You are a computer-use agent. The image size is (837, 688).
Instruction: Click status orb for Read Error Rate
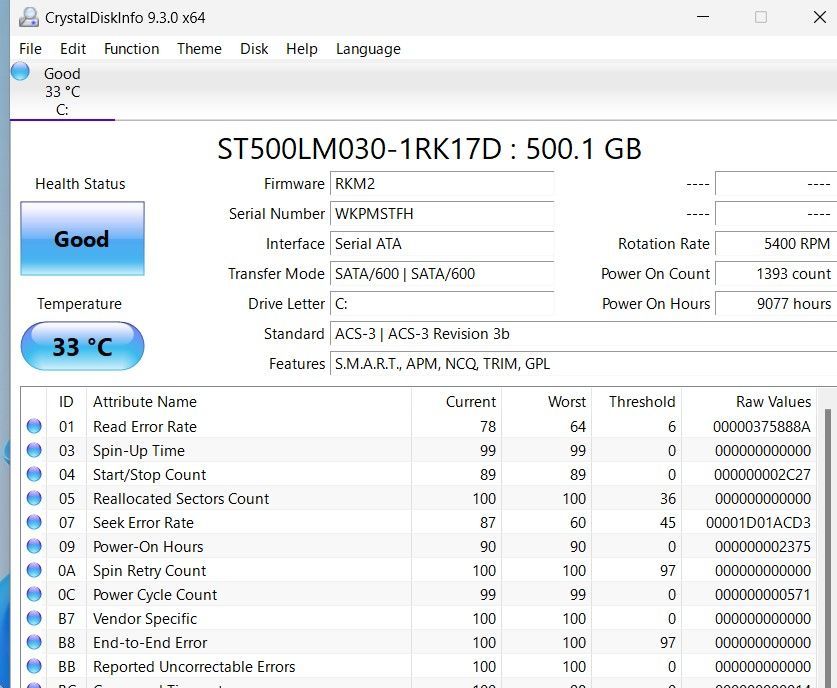click(34, 426)
